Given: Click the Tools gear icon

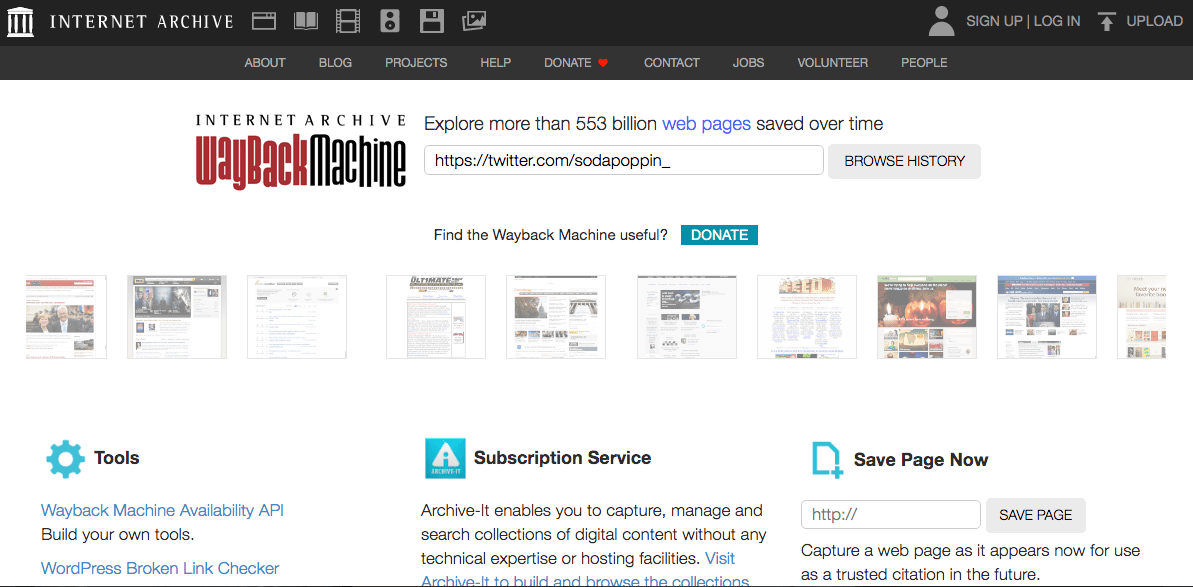Looking at the screenshot, I should [x=65, y=458].
